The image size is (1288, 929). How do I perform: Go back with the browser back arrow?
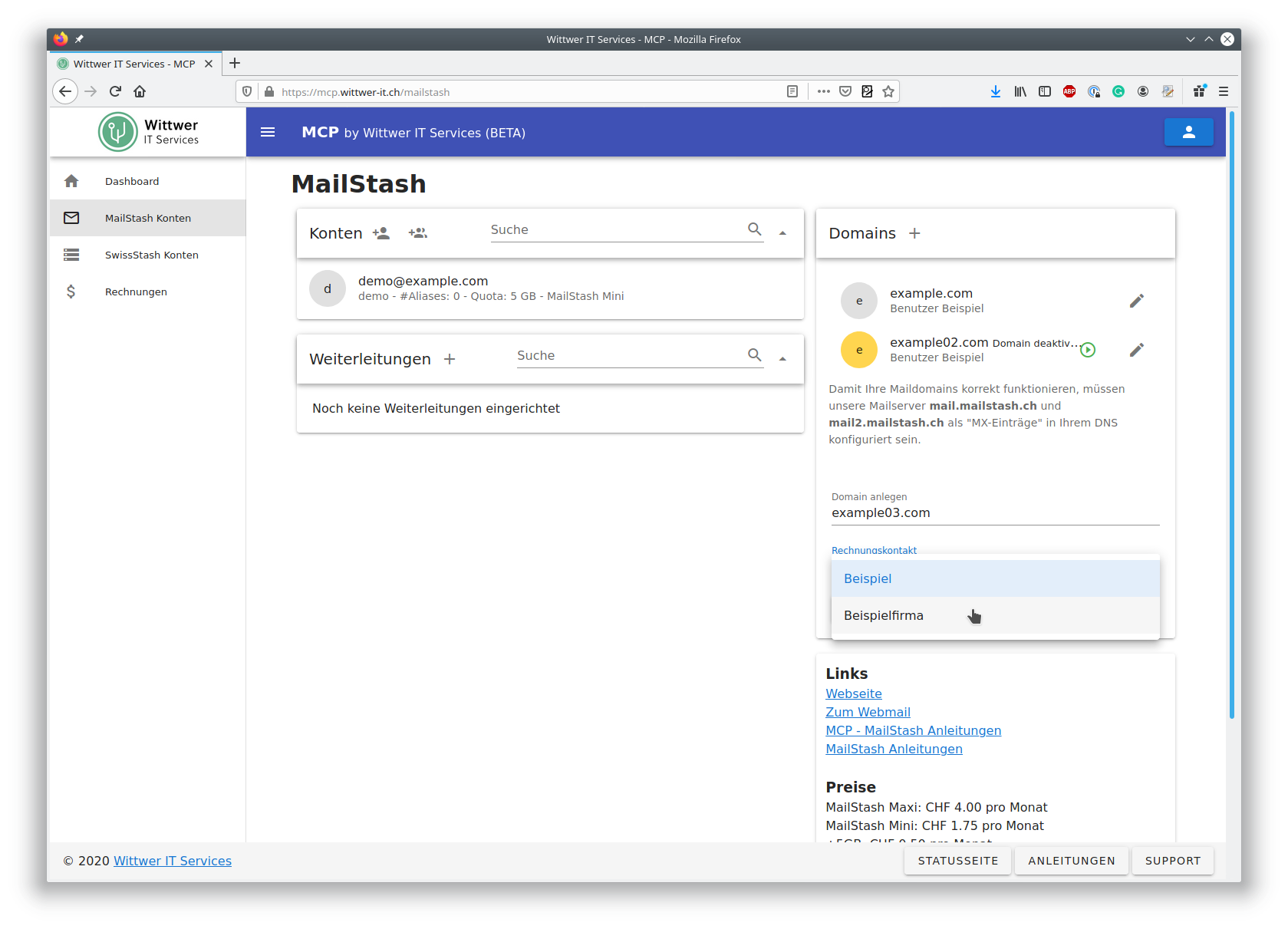click(65, 91)
